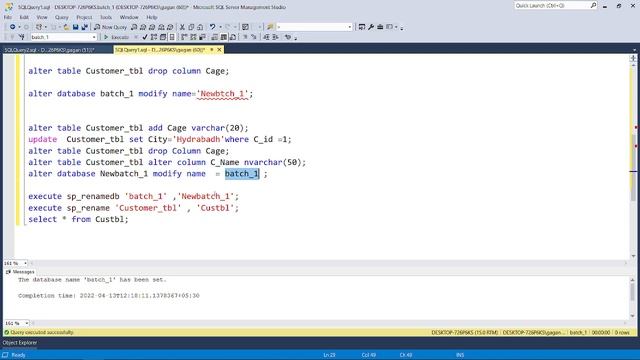Execute the selected query
Screen dimensions: 640x360
tap(116, 37)
